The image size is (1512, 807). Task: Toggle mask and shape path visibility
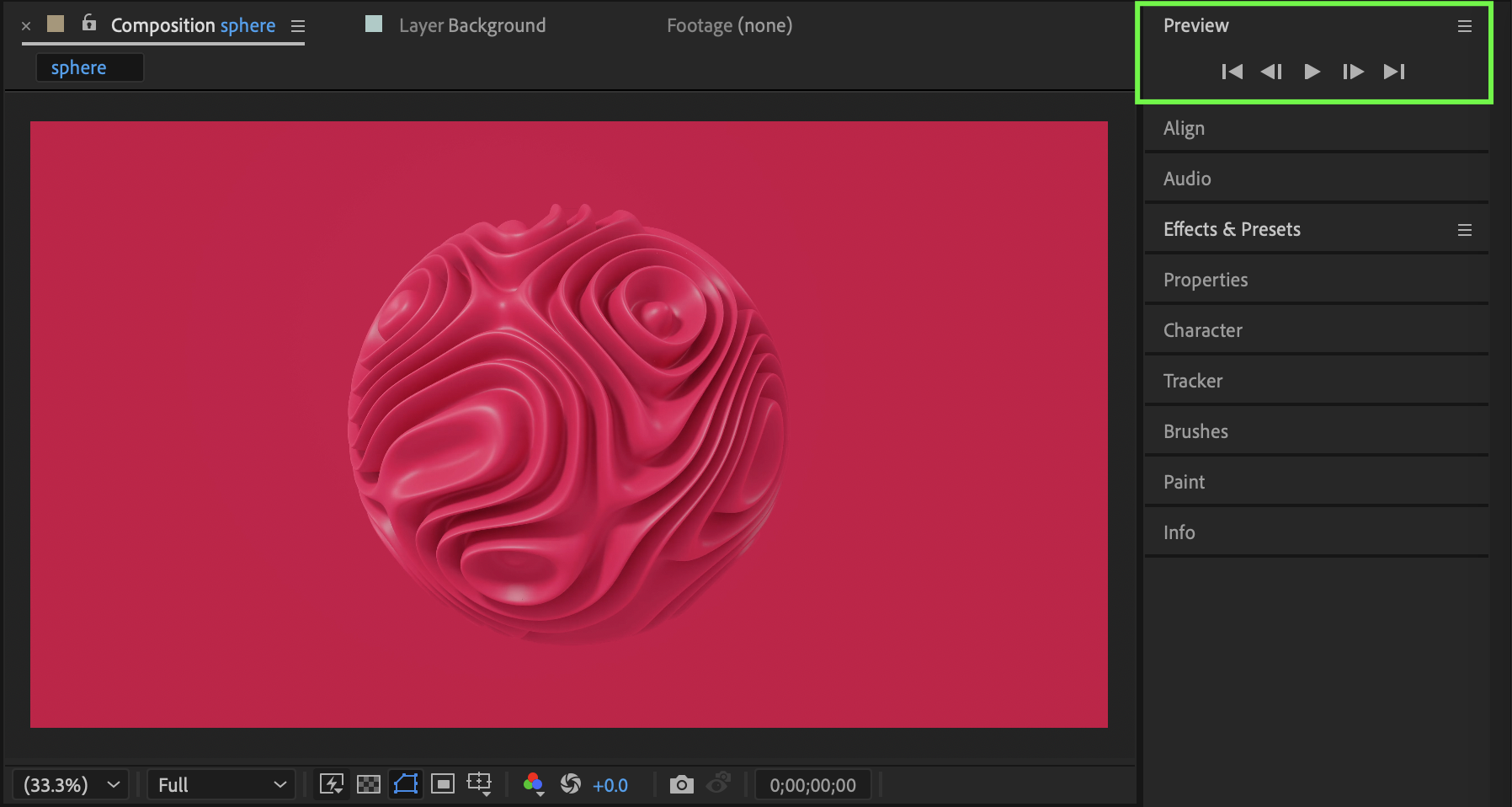pyautogui.click(x=406, y=784)
